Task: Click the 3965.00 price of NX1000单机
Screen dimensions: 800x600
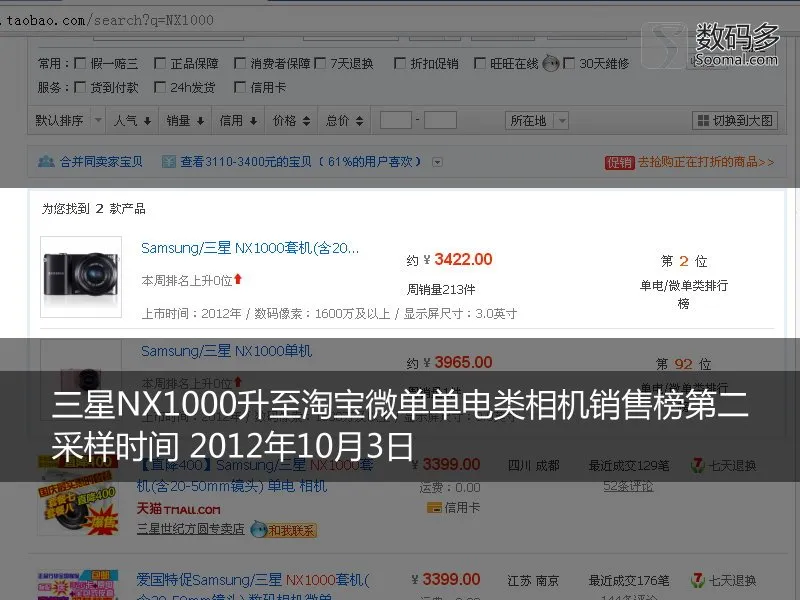Action: click(463, 363)
